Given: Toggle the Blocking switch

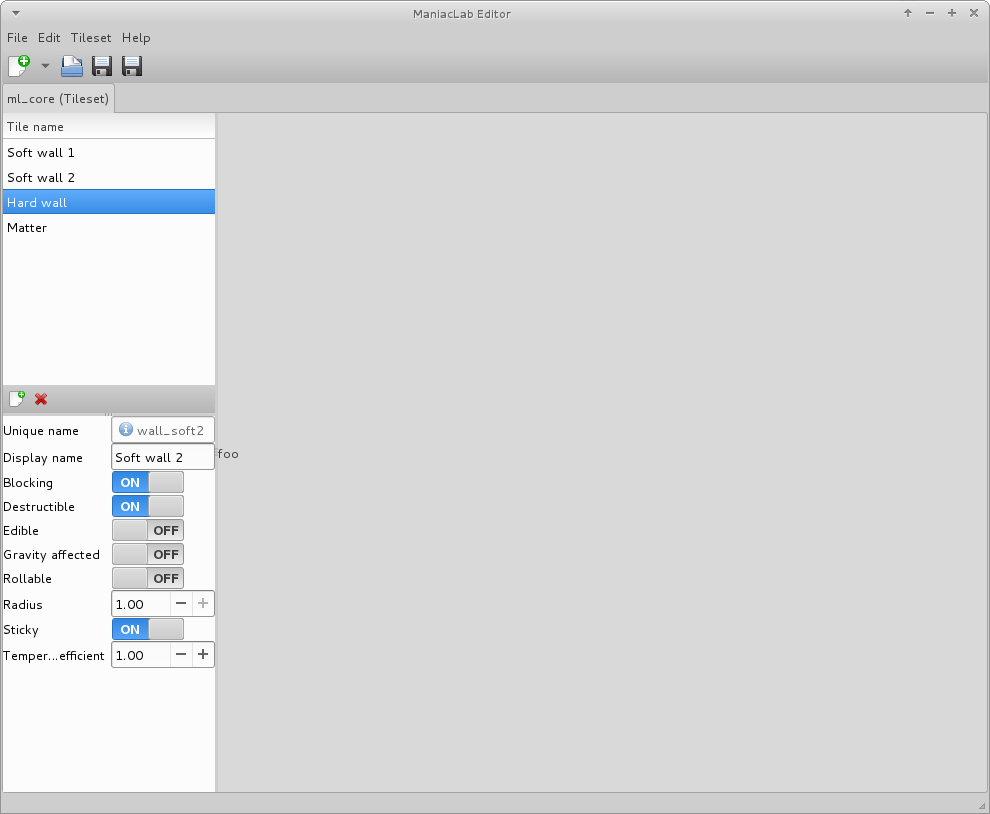Looking at the screenshot, I should coord(148,482).
